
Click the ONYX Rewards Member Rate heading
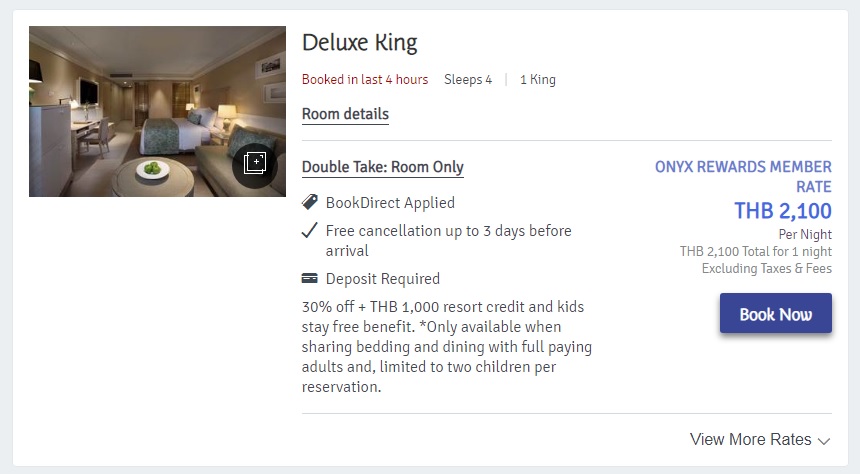click(x=743, y=177)
